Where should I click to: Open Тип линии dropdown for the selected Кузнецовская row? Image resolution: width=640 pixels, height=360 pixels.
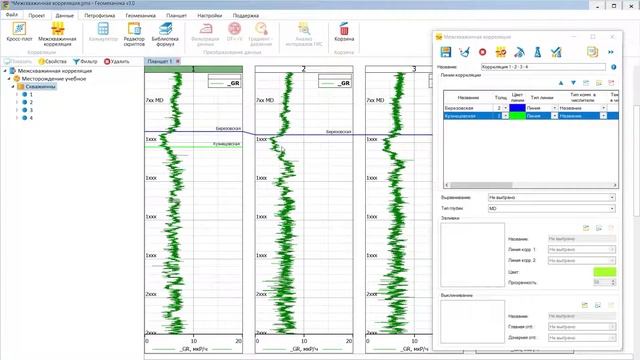[x=554, y=116]
